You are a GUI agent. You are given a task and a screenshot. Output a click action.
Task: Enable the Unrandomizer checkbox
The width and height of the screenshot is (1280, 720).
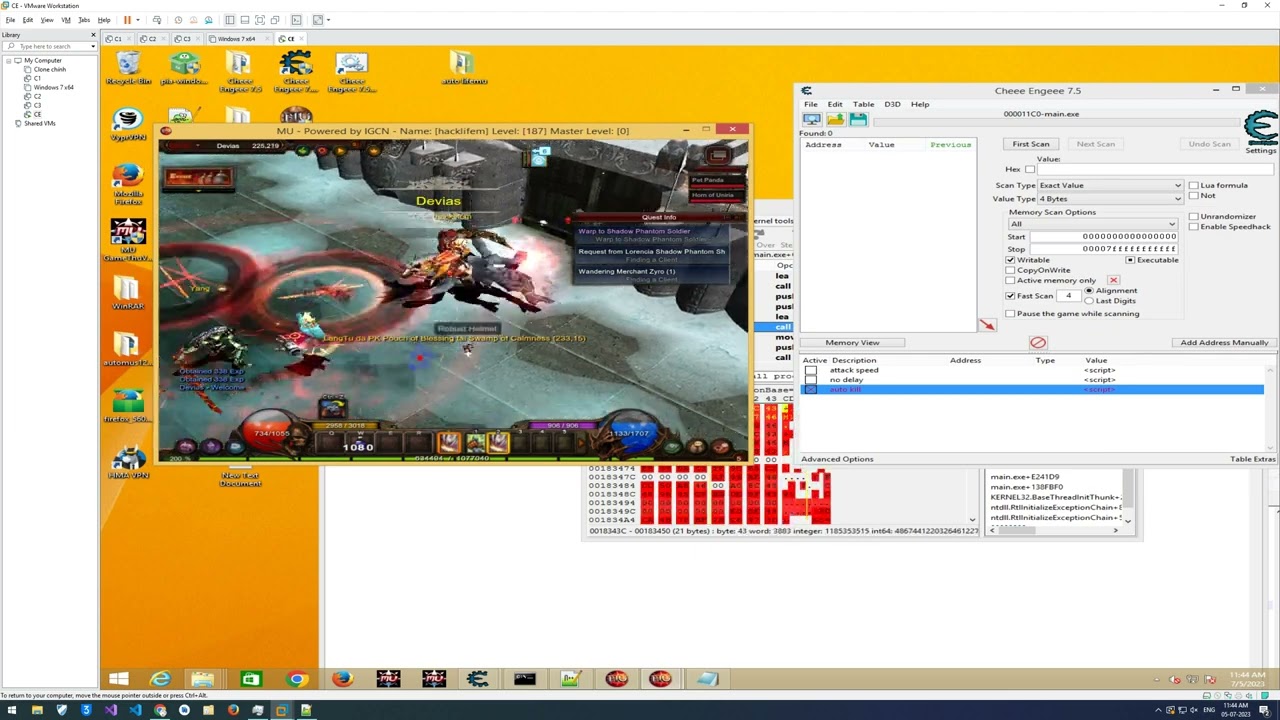(1193, 216)
